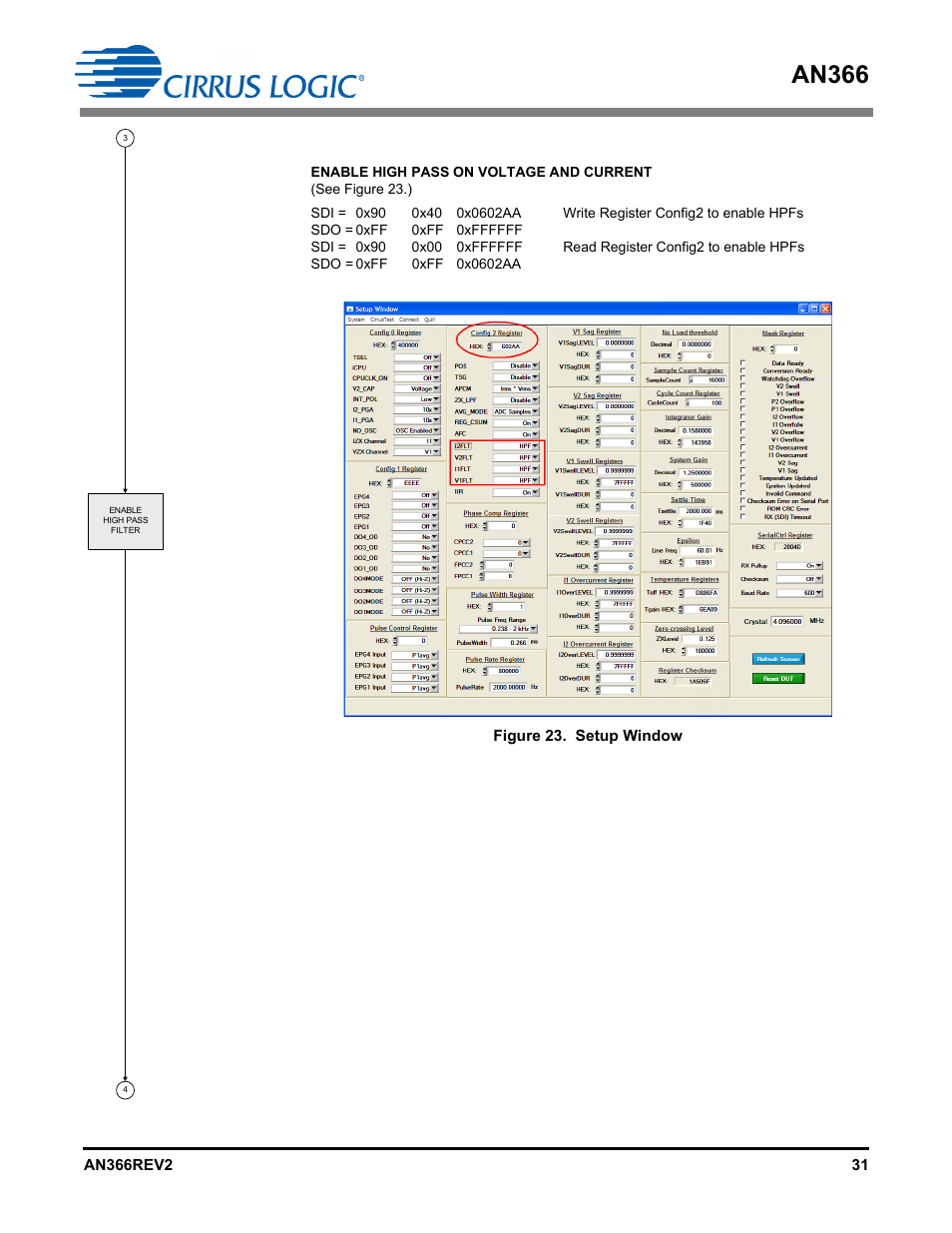Click the Crystal frequency input field

pos(788,621)
